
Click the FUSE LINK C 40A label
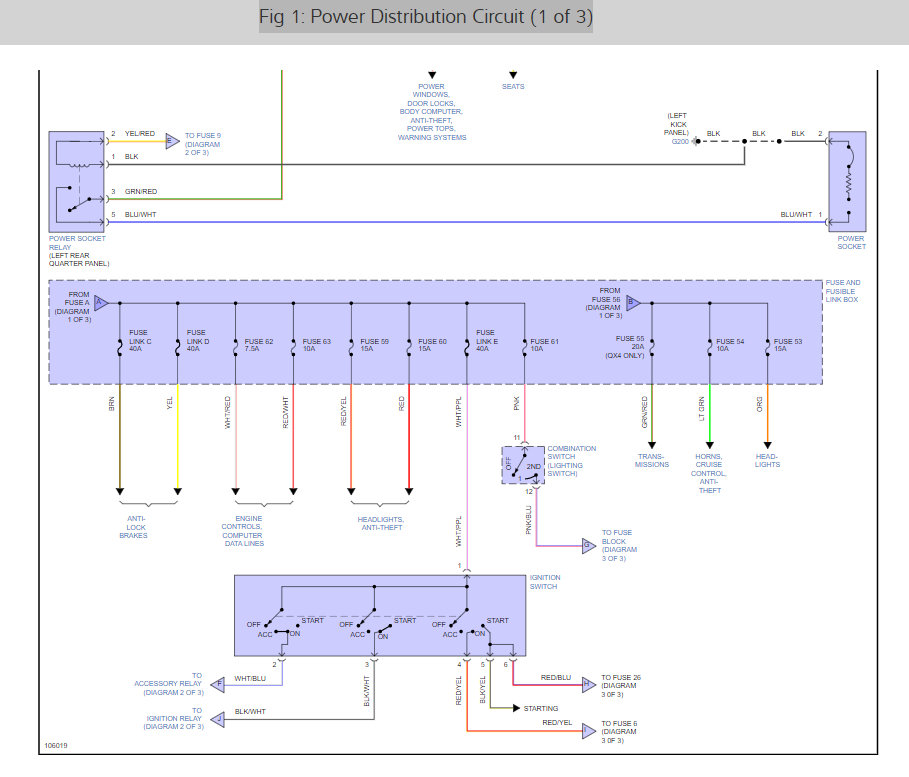[x=140, y=340]
